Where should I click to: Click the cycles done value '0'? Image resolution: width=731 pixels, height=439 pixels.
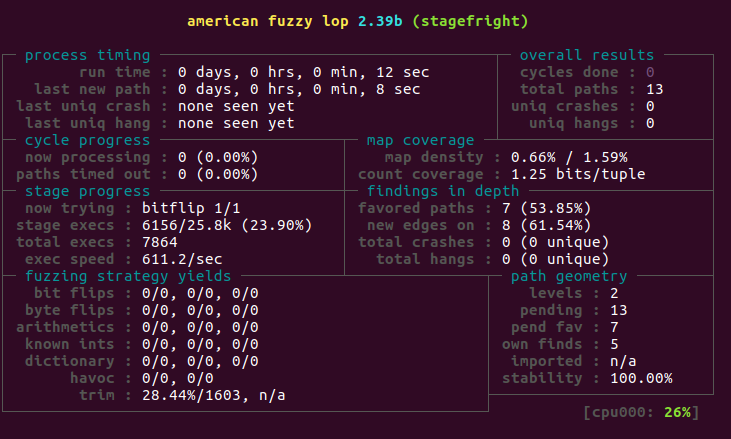[650, 72]
